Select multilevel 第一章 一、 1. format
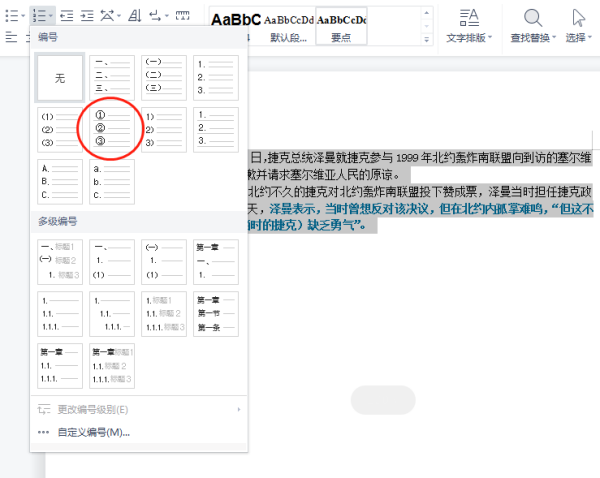The width and height of the screenshot is (600, 478). pyautogui.click(x=216, y=262)
